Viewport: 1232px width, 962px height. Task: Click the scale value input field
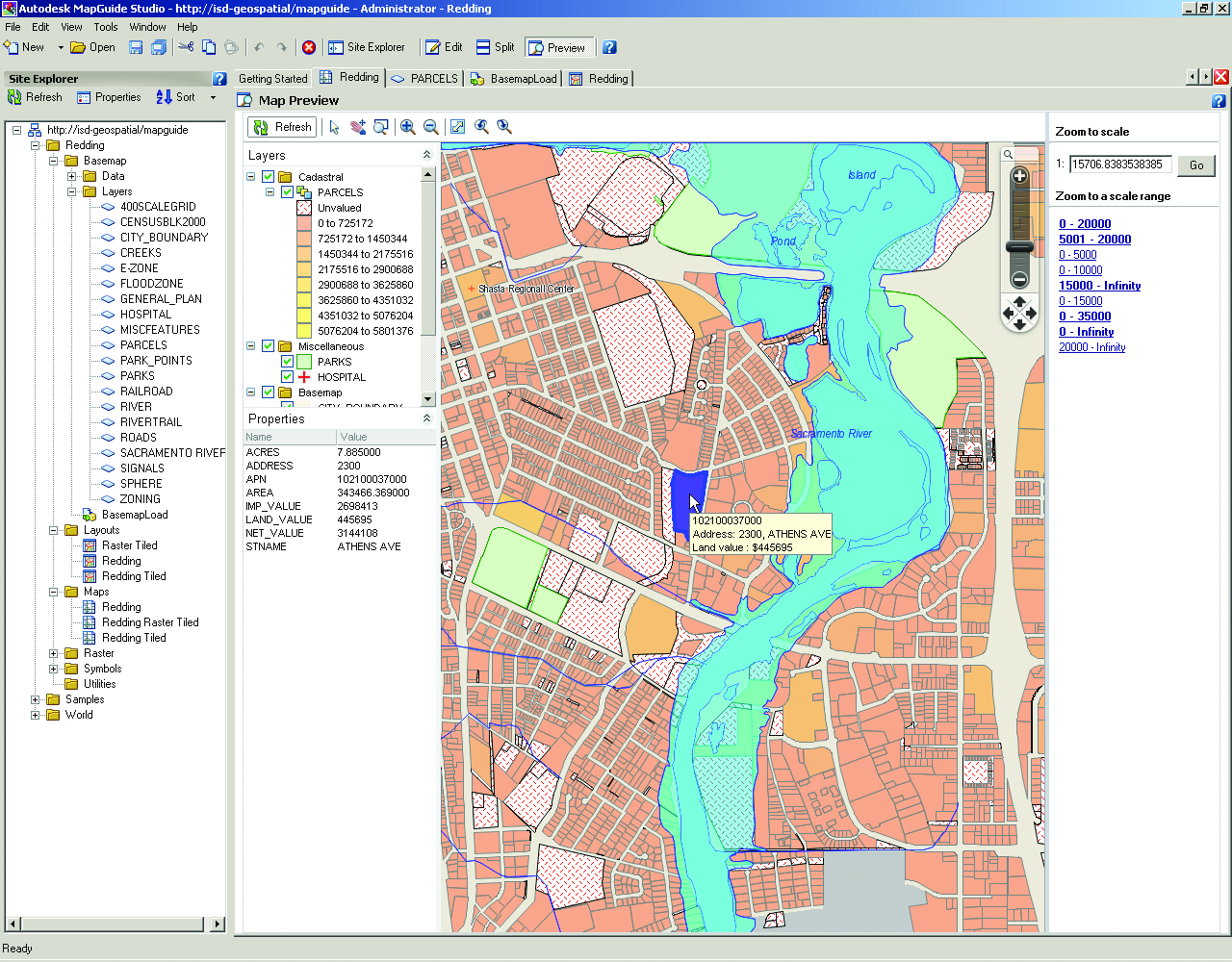1120,165
